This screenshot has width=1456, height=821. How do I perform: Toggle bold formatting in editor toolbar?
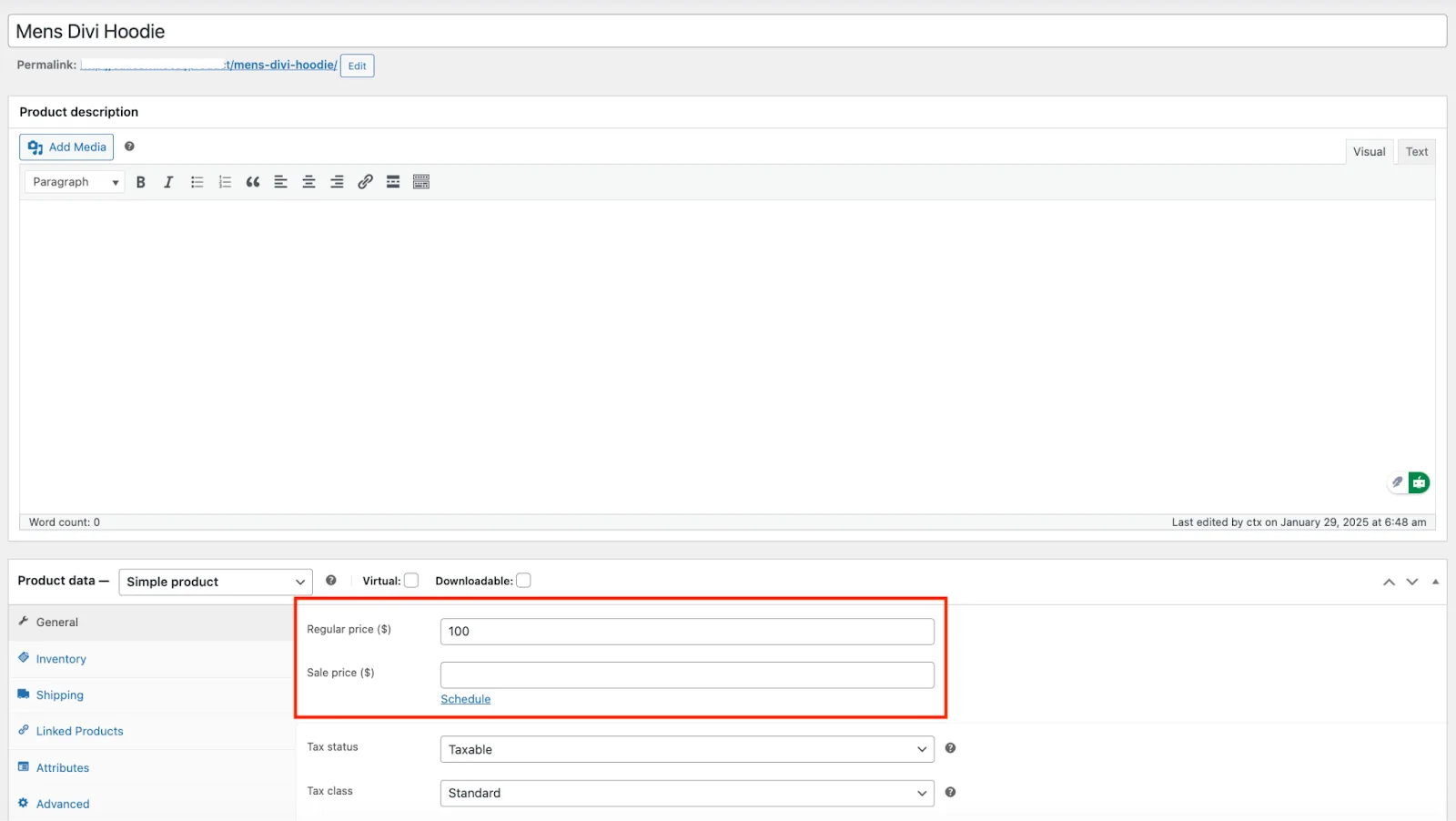click(x=140, y=182)
